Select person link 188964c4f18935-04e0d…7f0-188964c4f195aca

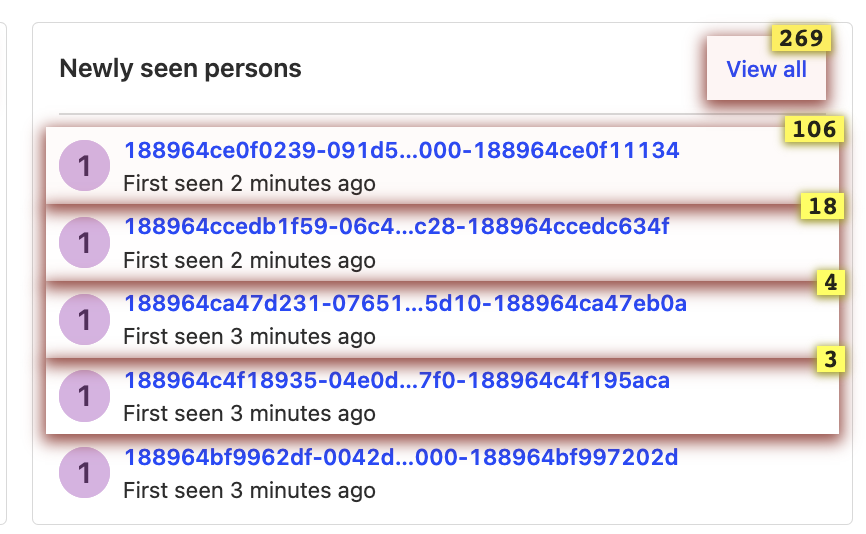[396, 380]
